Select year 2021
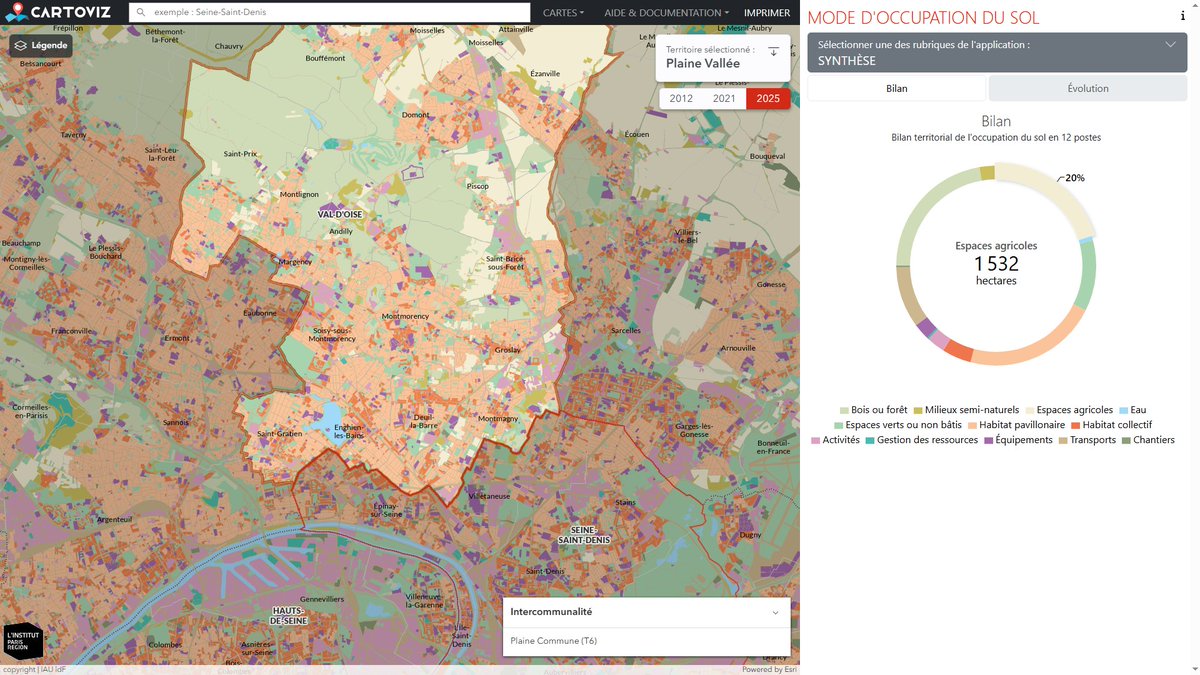The image size is (1200, 675). pos(724,98)
